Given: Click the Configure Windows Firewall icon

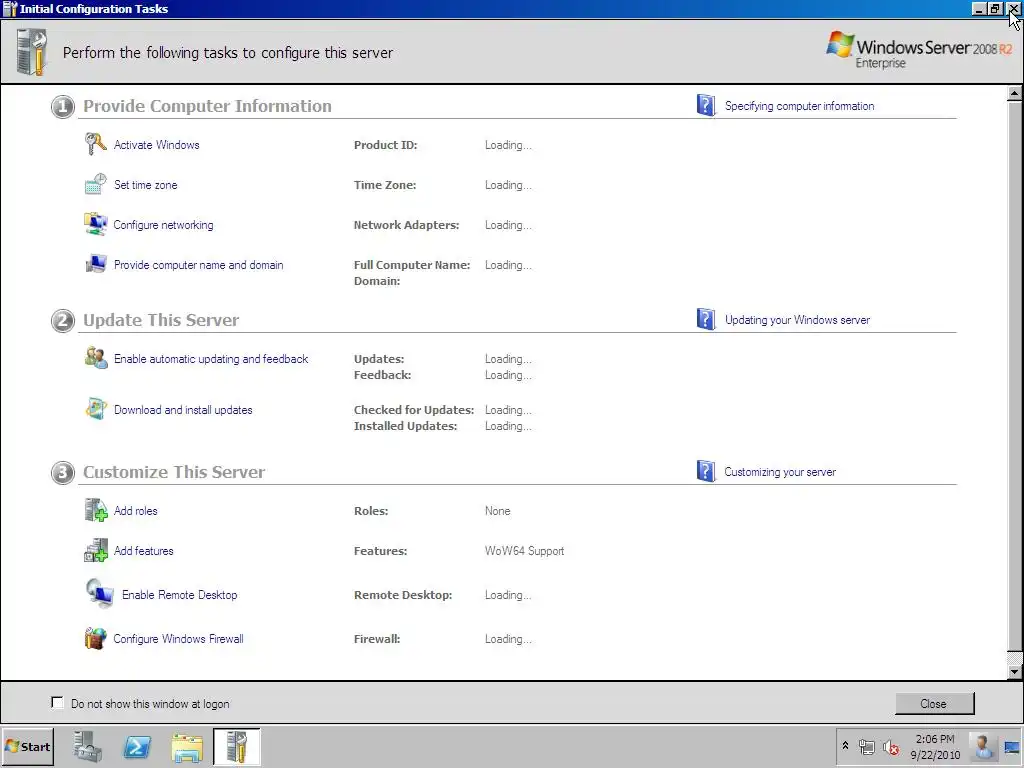Looking at the screenshot, I should (95, 638).
